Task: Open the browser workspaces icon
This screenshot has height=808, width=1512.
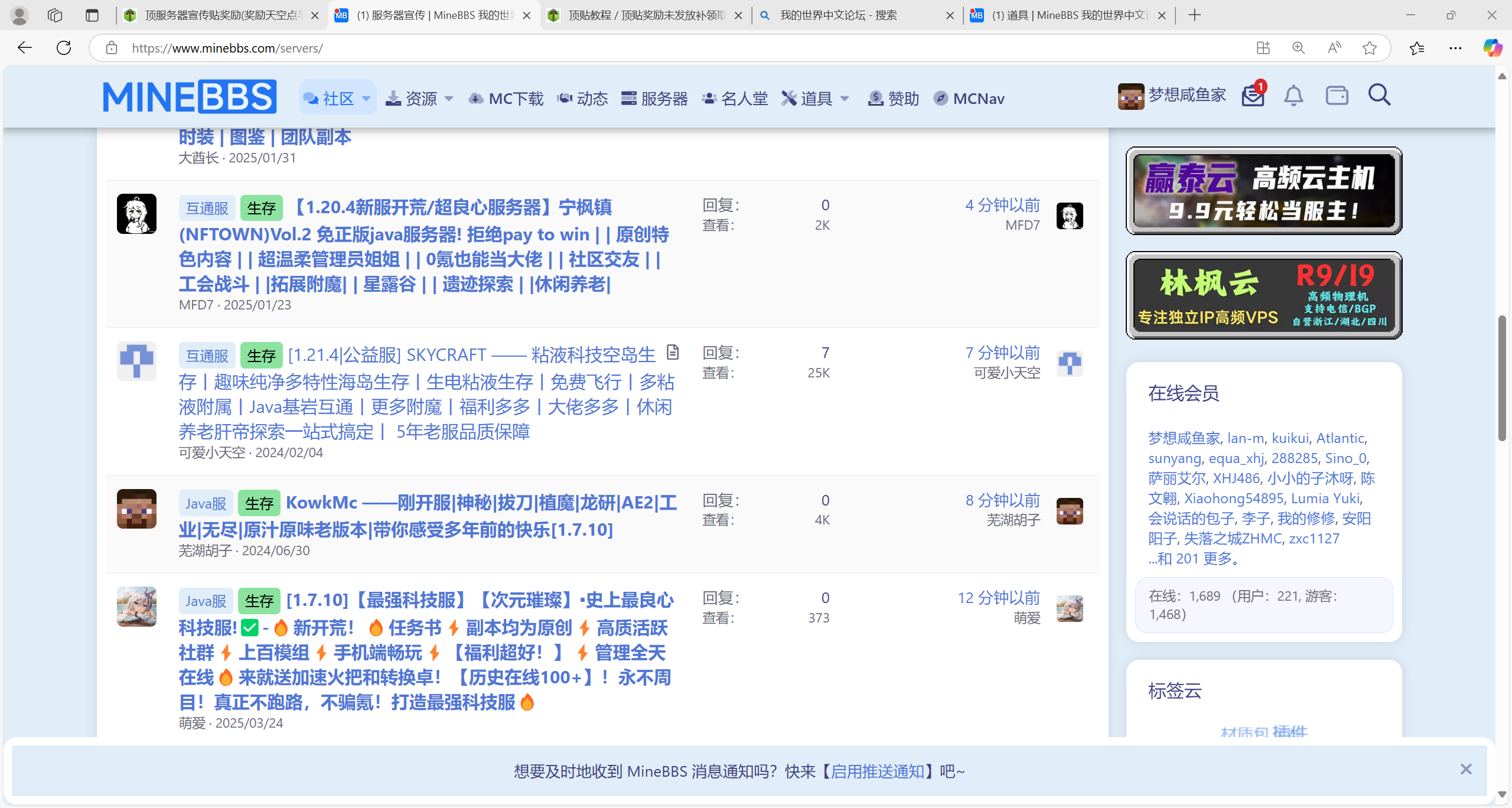Action: click(55, 15)
